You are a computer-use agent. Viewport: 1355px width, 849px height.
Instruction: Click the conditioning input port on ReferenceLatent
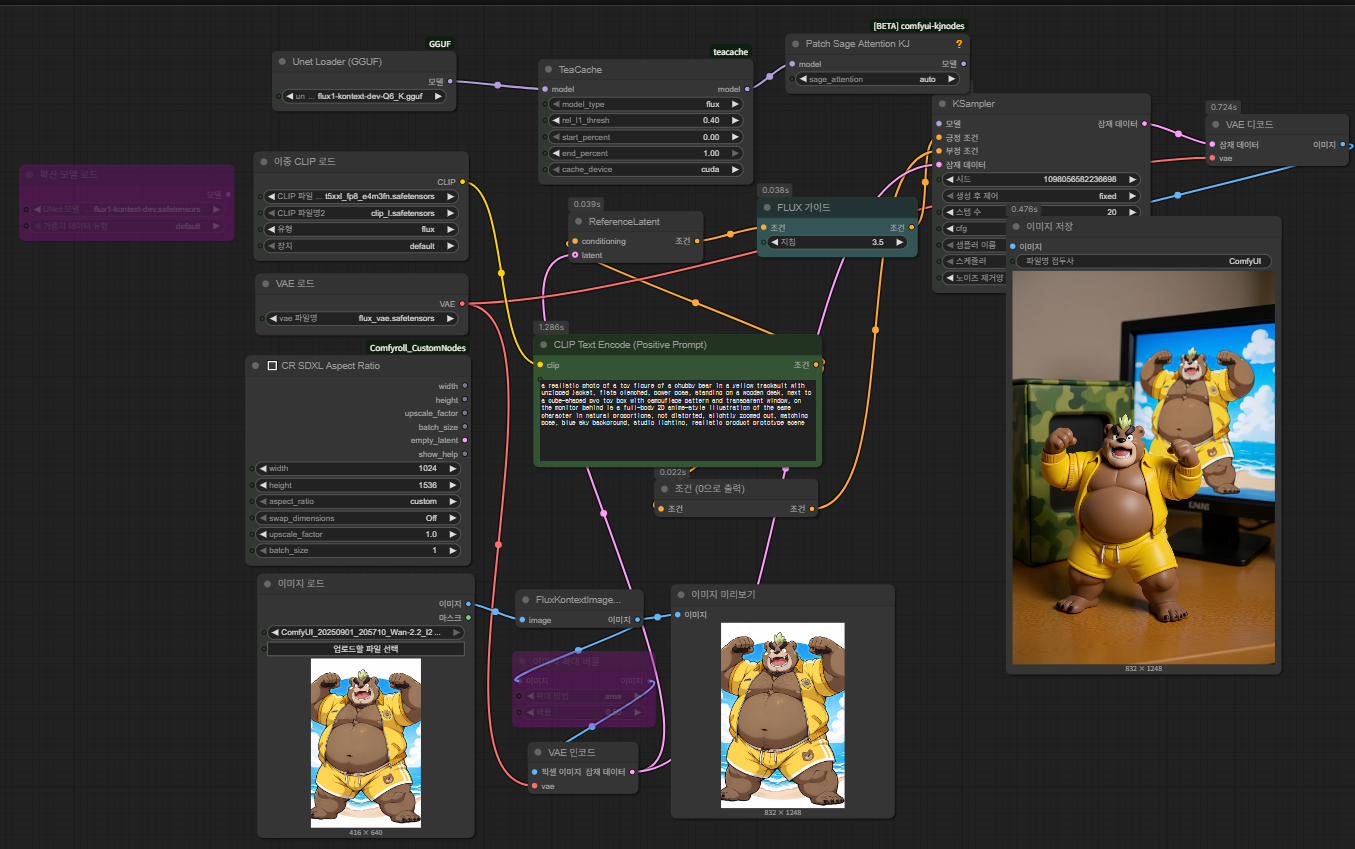(x=574, y=241)
